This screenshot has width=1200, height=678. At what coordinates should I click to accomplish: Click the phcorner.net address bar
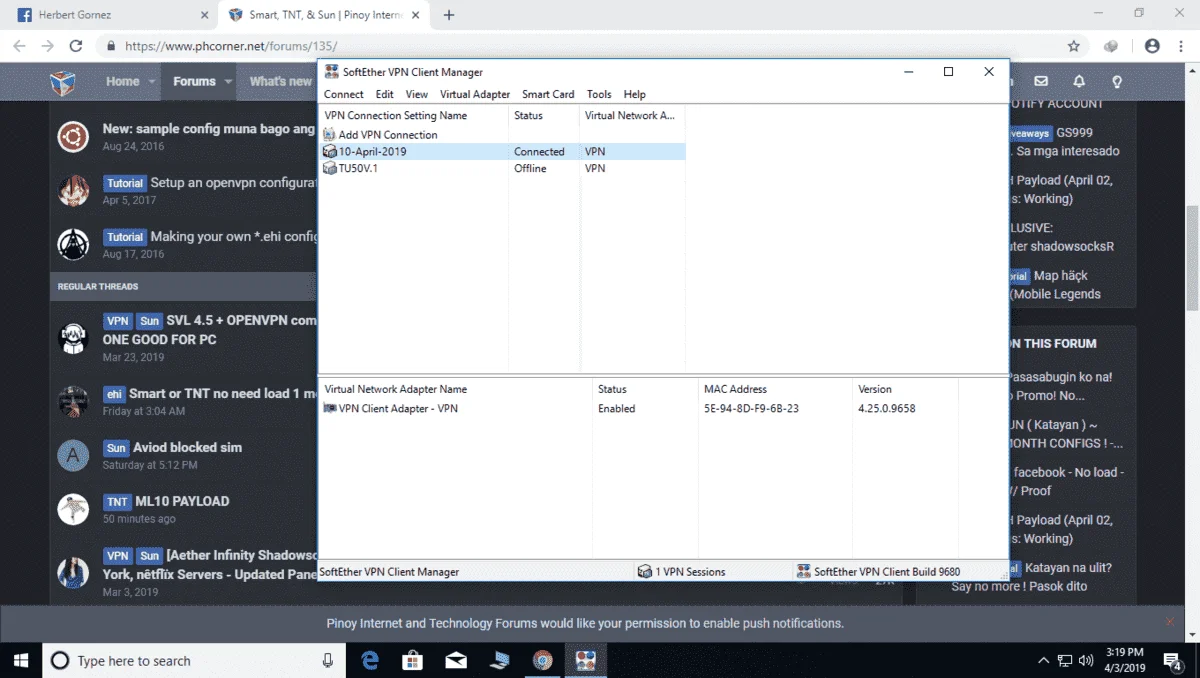pos(580,46)
